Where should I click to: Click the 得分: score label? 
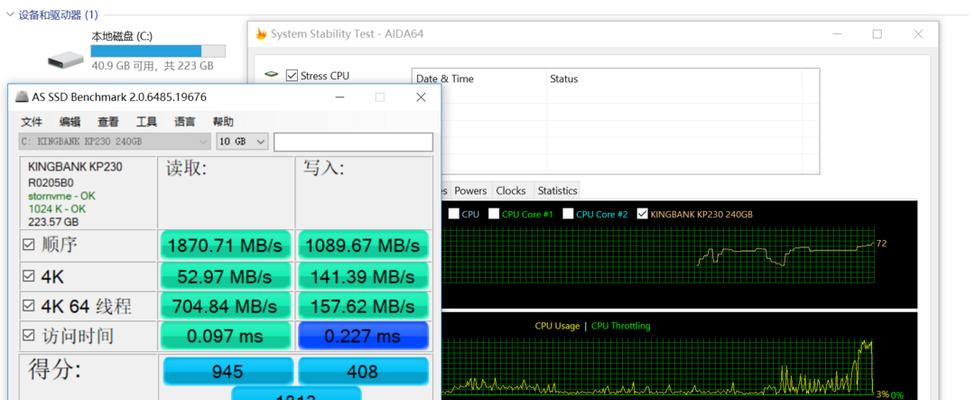click(55, 371)
